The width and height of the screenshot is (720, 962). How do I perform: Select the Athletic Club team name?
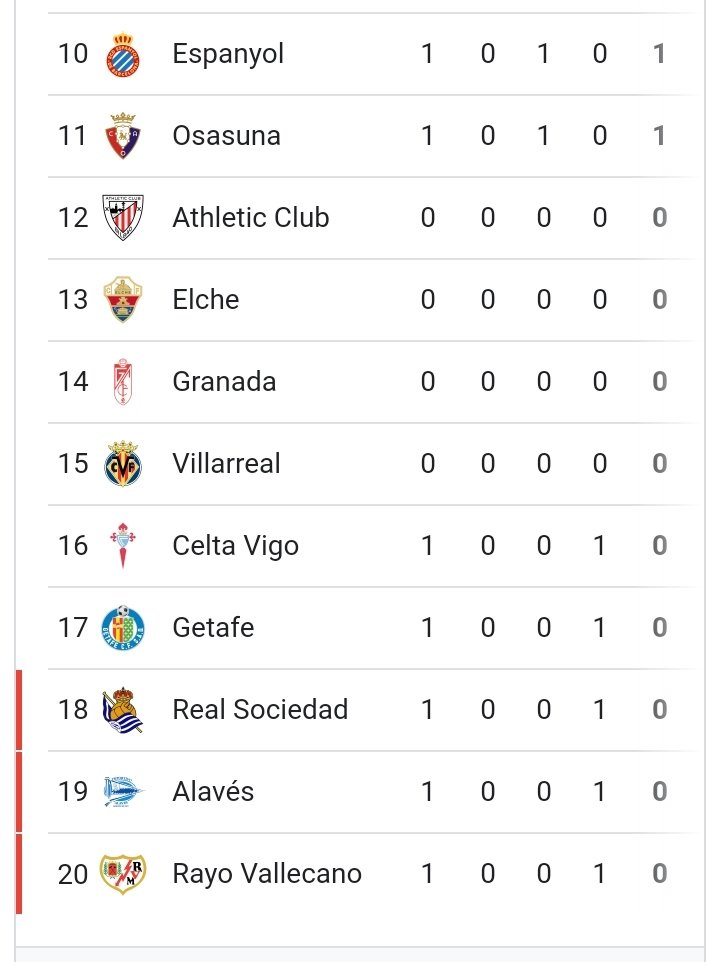[250, 218]
